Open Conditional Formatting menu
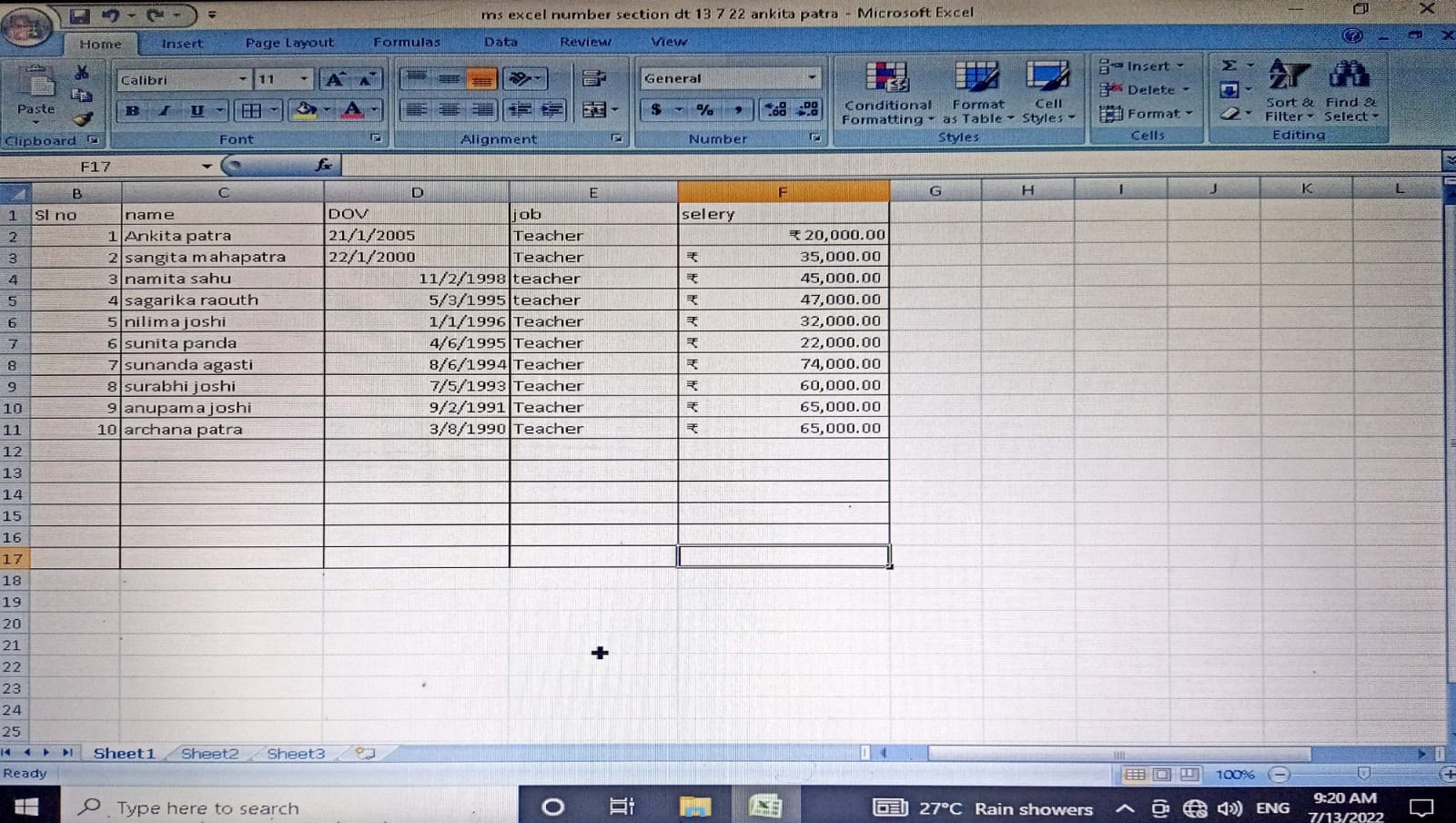Image resolution: width=1456 pixels, height=823 pixels. click(887, 92)
